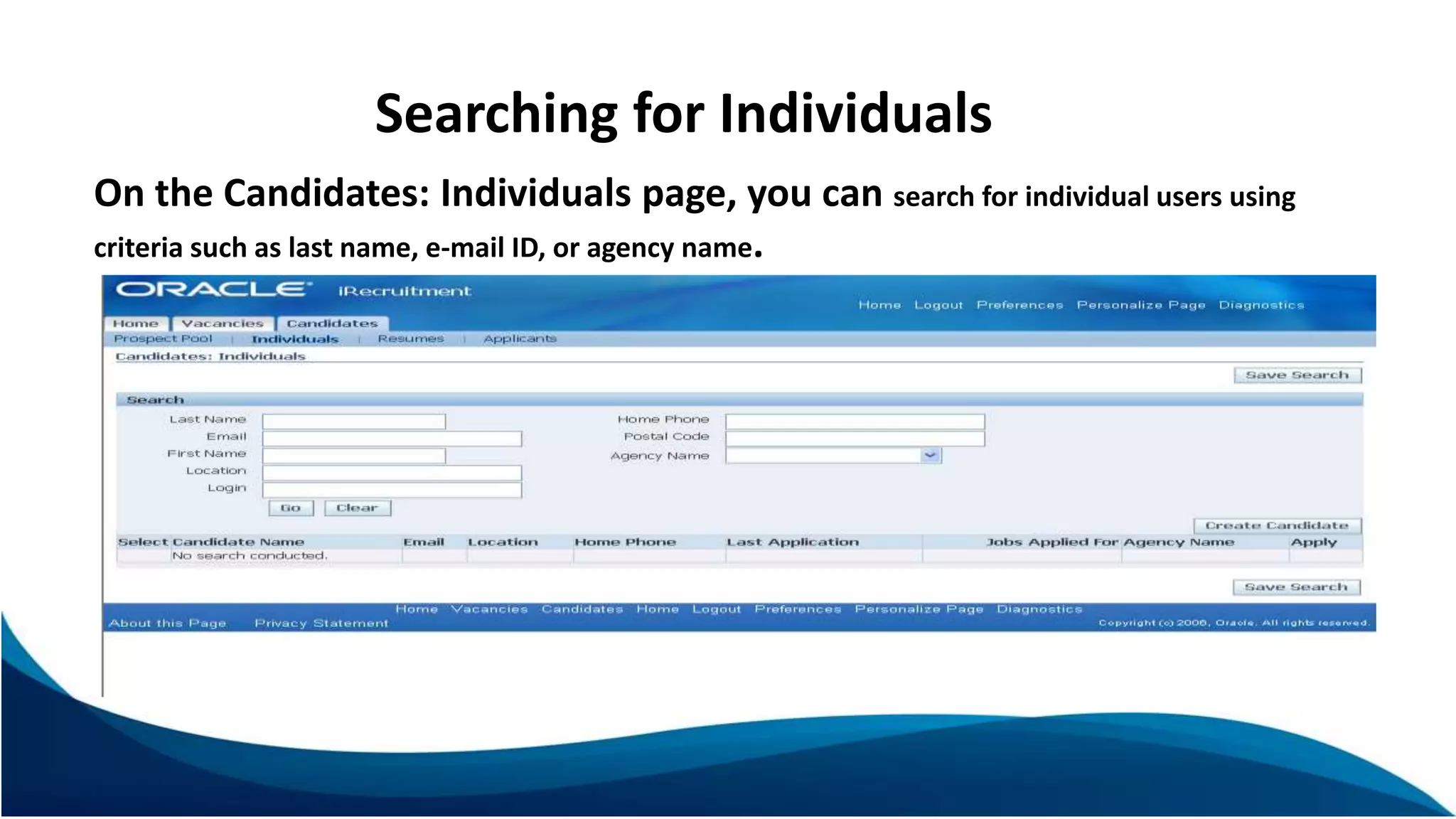The height and width of the screenshot is (819, 1456).
Task: Click the Agency Name column header
Action: (1179, 542)
